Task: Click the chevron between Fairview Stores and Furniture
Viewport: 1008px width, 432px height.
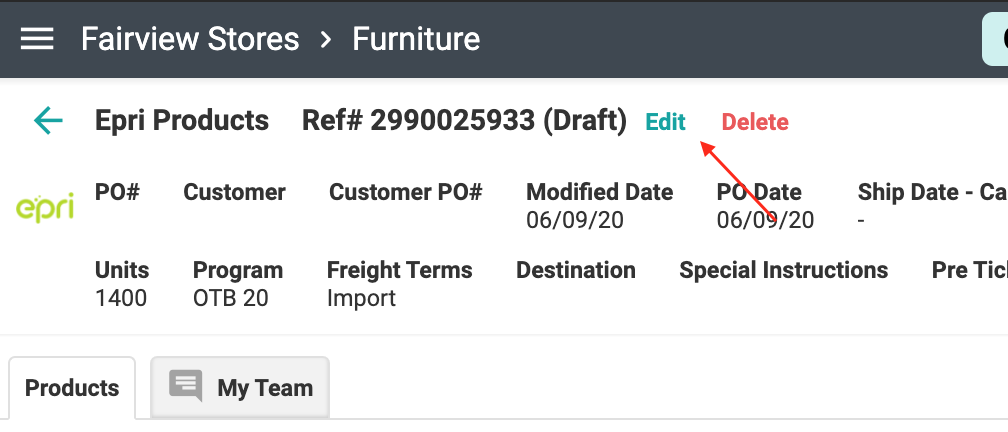Action: (326, 40)
